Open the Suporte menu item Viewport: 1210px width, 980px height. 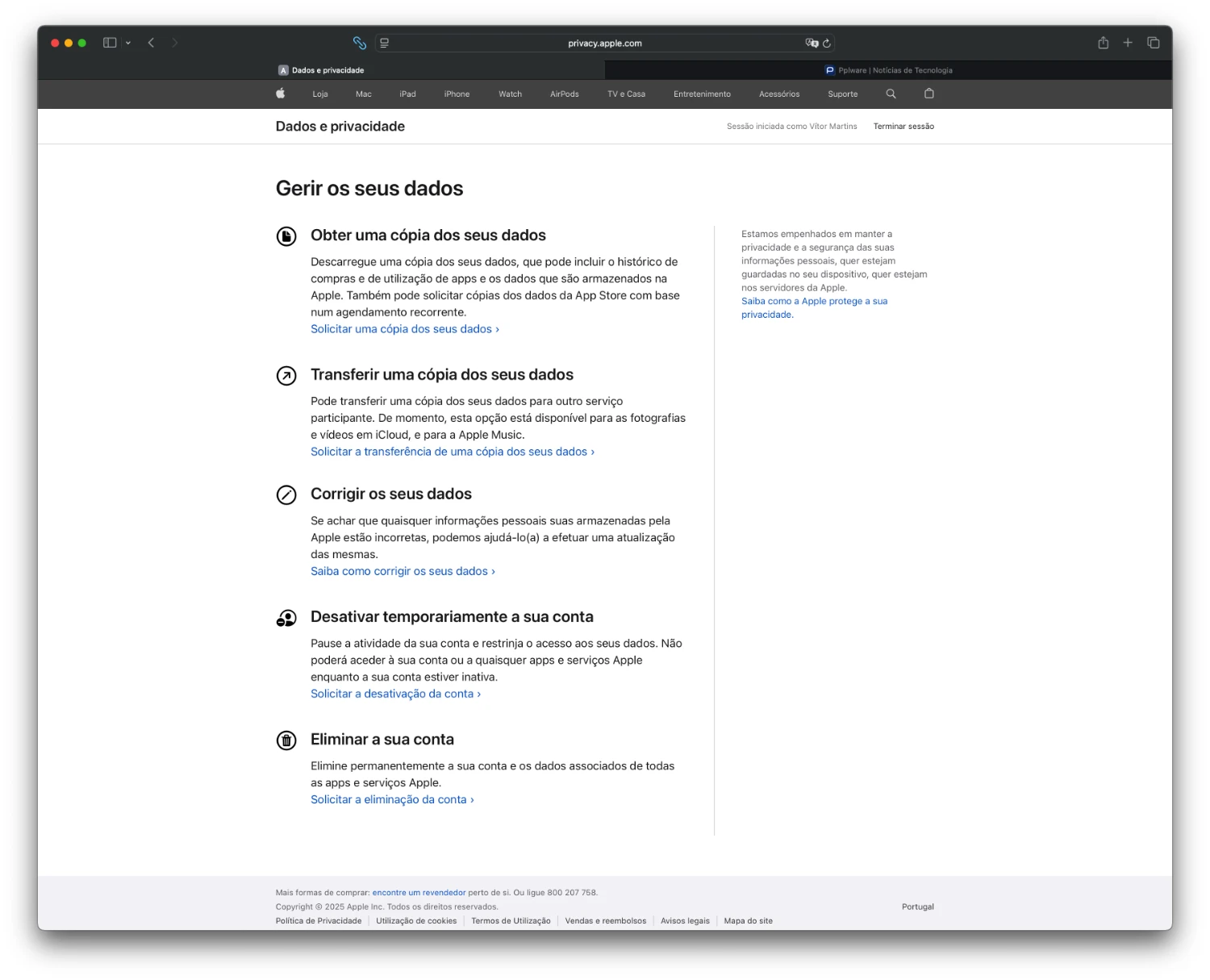(842, 94)
